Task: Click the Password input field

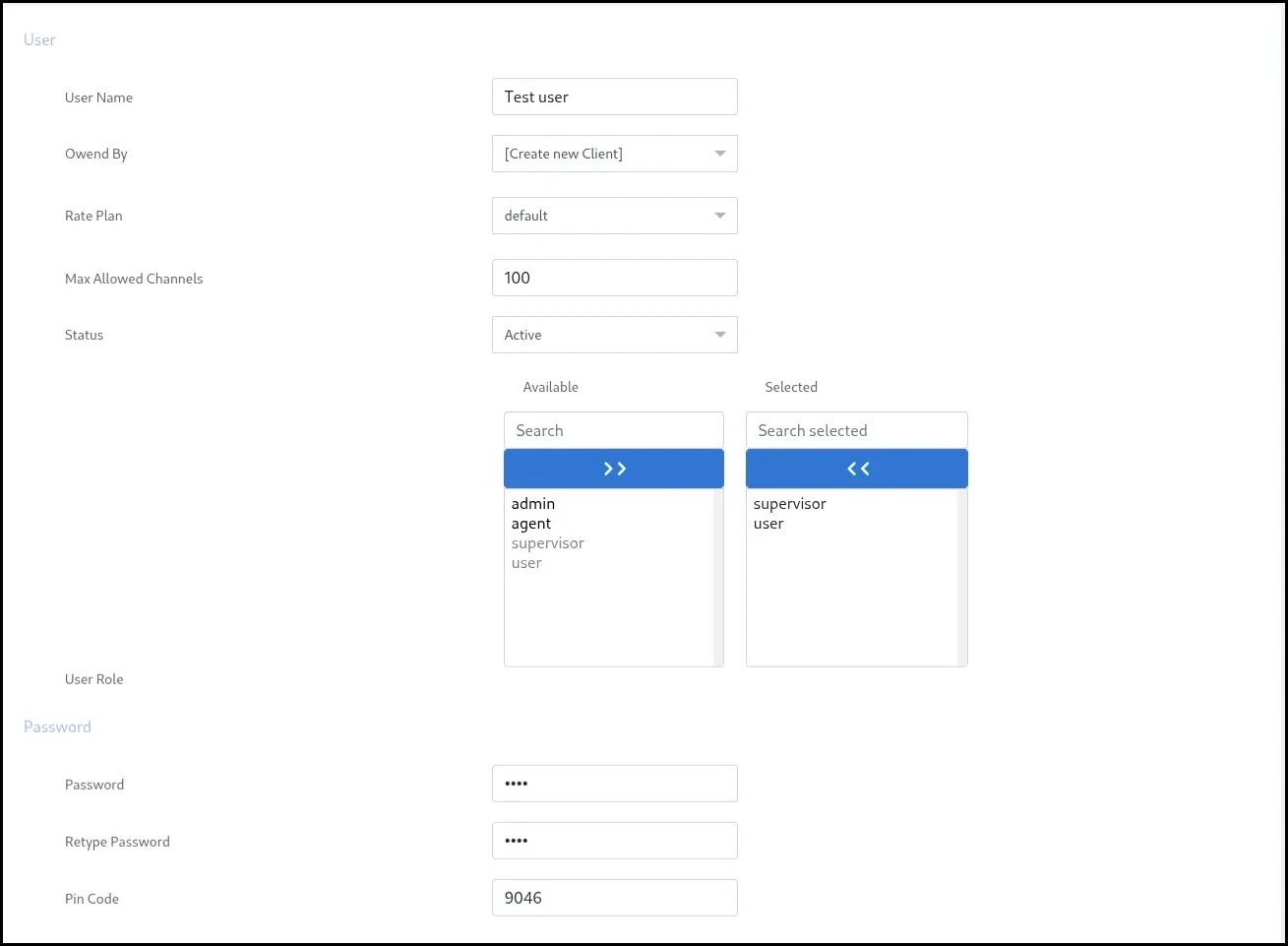Action: (614, 784)
